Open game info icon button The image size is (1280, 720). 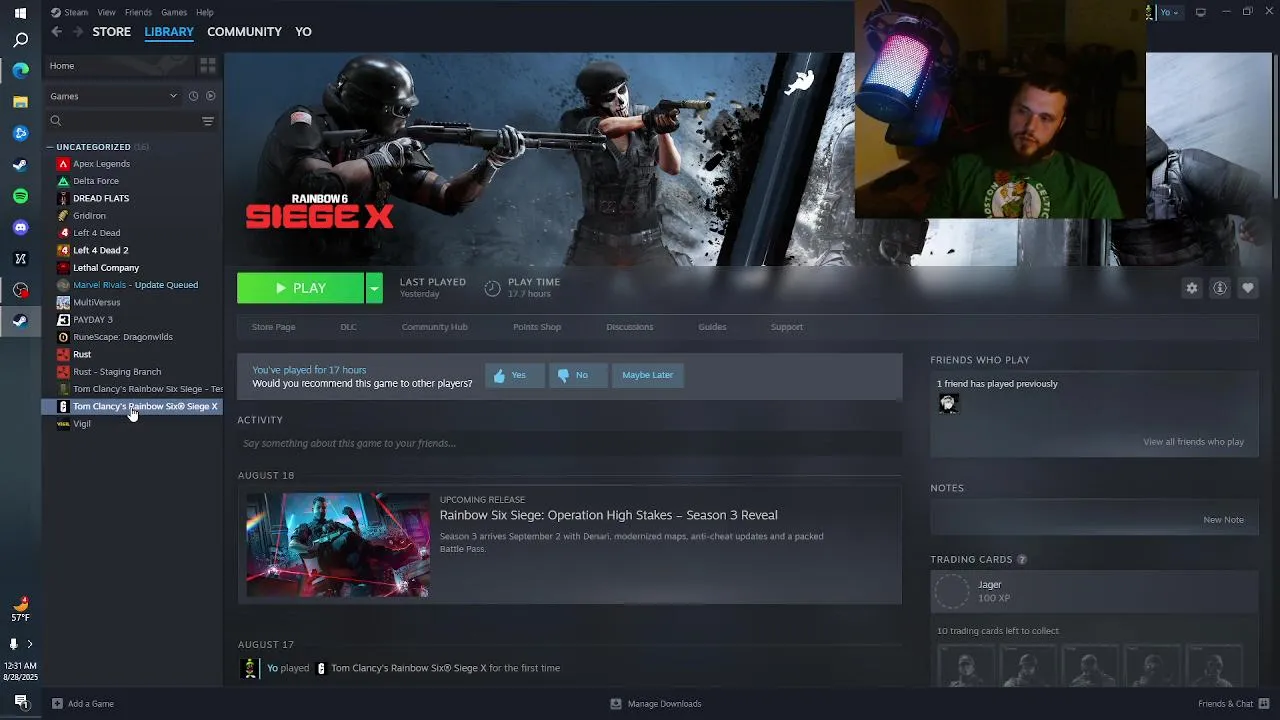[x=1219, y=288]
